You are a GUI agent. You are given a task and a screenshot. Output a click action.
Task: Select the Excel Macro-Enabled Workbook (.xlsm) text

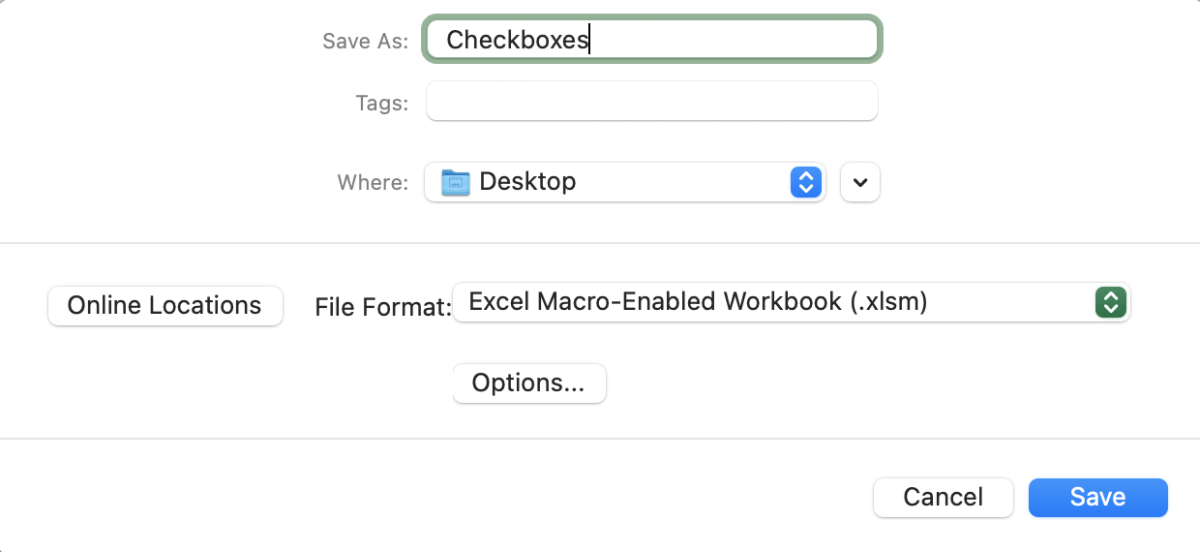tap(698, 302)
